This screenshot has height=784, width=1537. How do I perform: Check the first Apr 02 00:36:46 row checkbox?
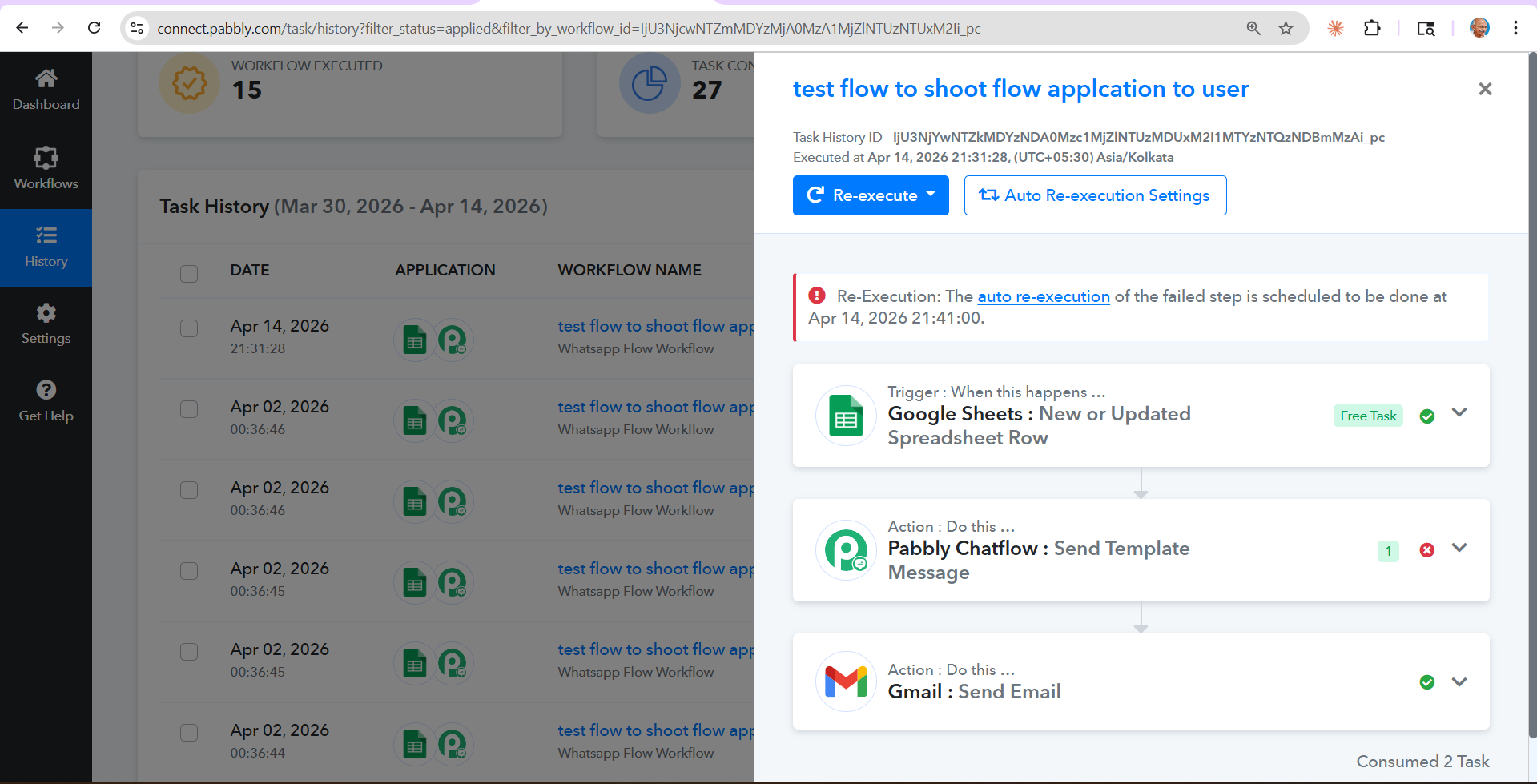point(189,409)
